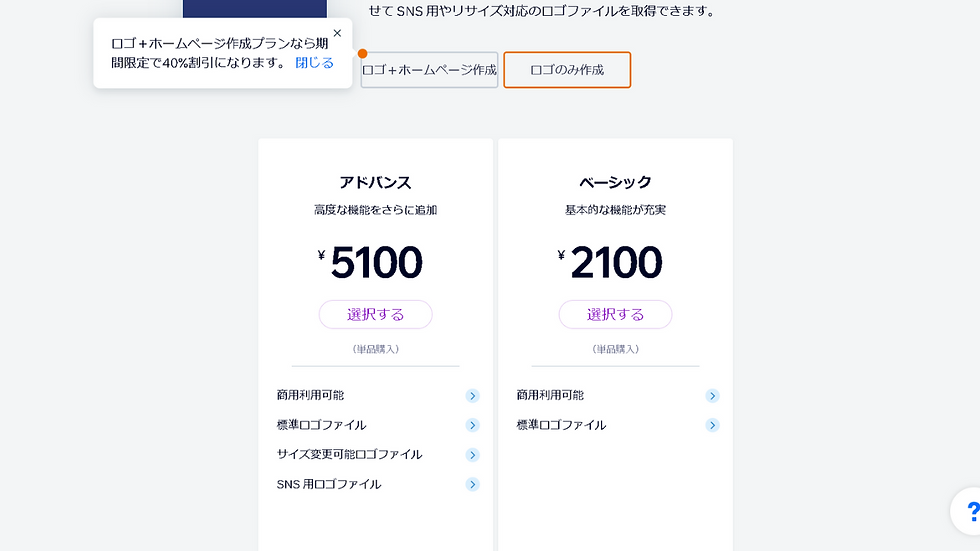
Task: Click the サイズ変更可能ロゴファイル feature label
Action: 349,455
